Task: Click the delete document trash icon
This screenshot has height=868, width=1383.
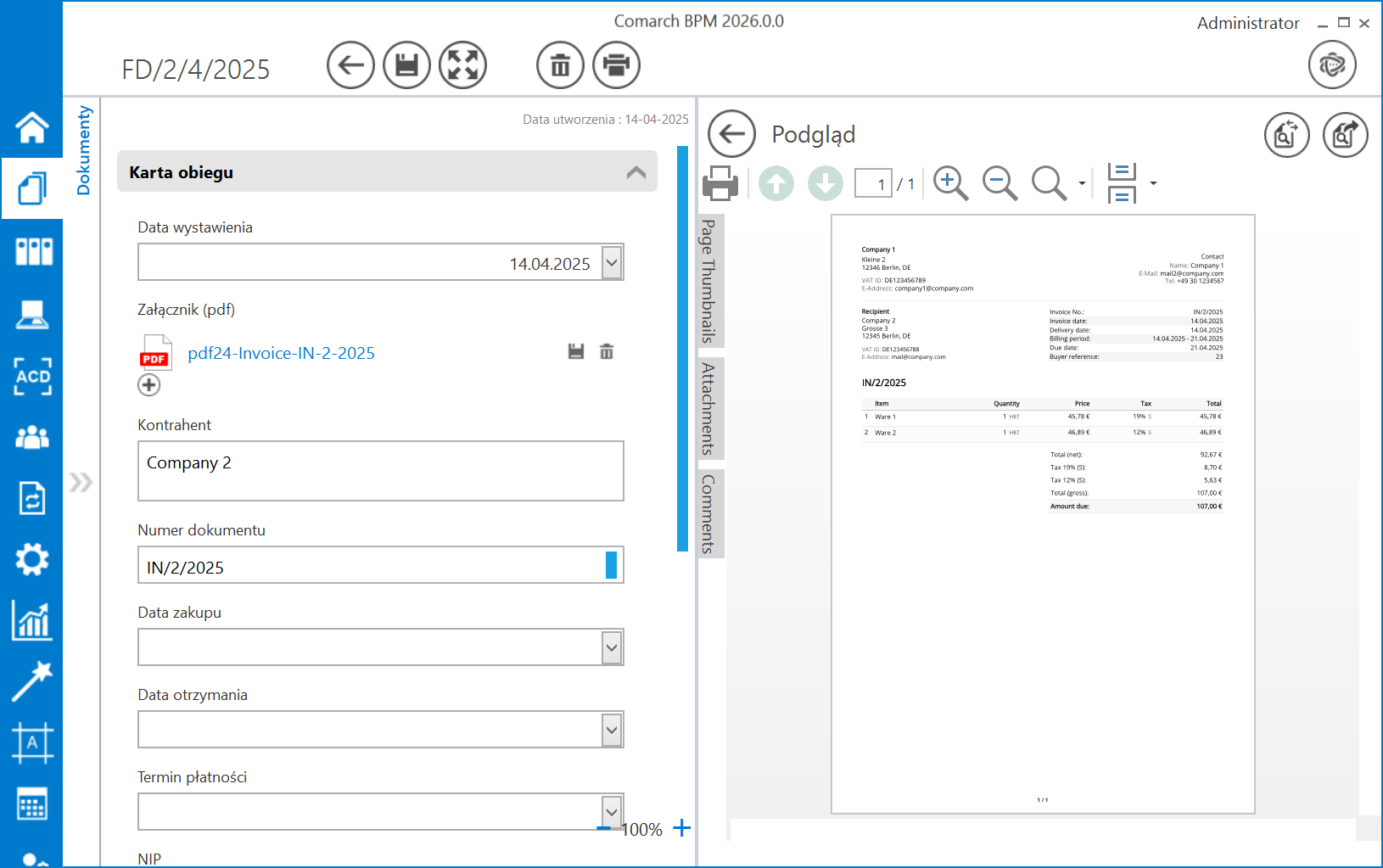Action: click(x=560, y=65)
